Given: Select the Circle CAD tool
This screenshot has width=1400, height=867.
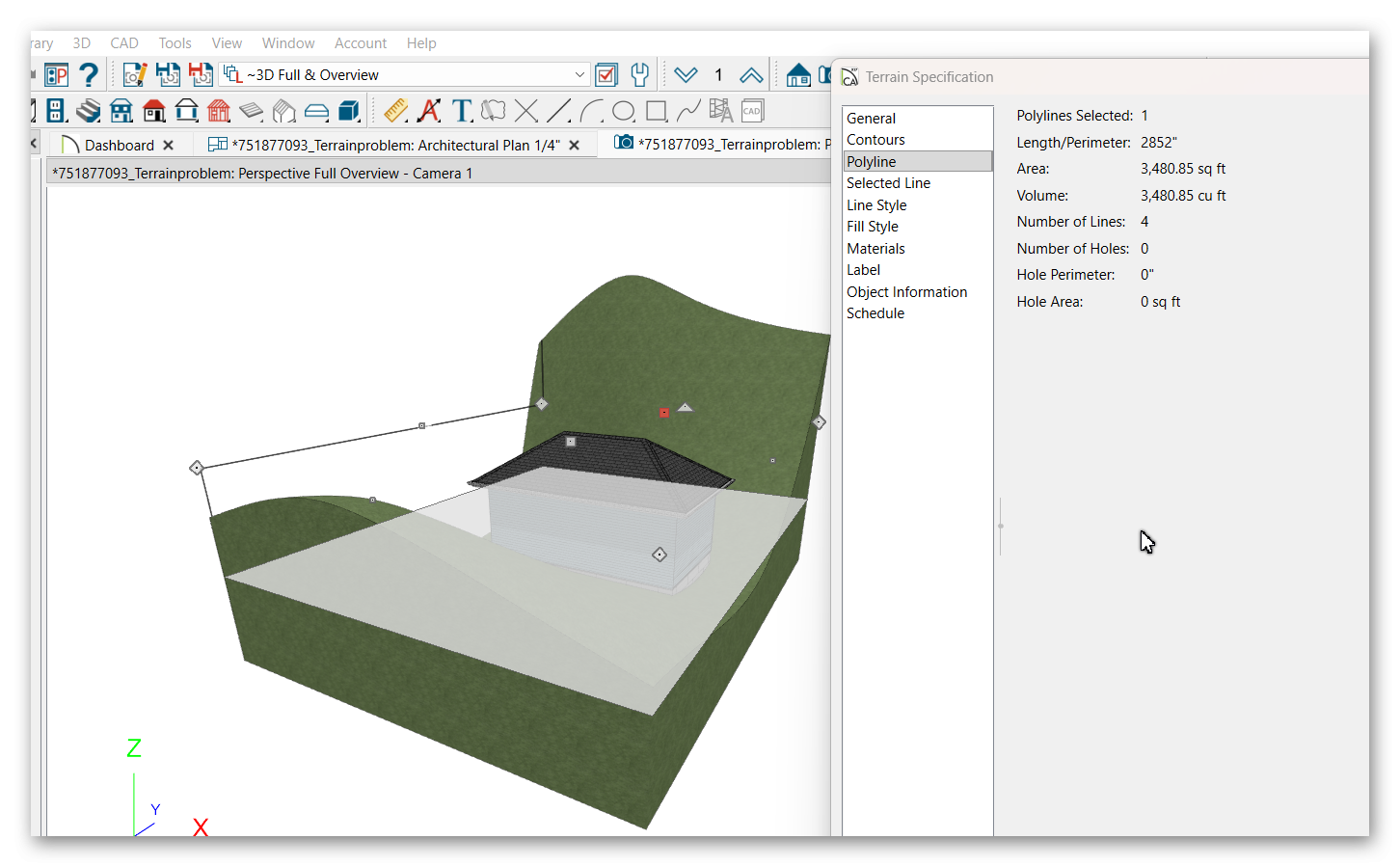Looking at the screenshot, I should tap(624, 111).
